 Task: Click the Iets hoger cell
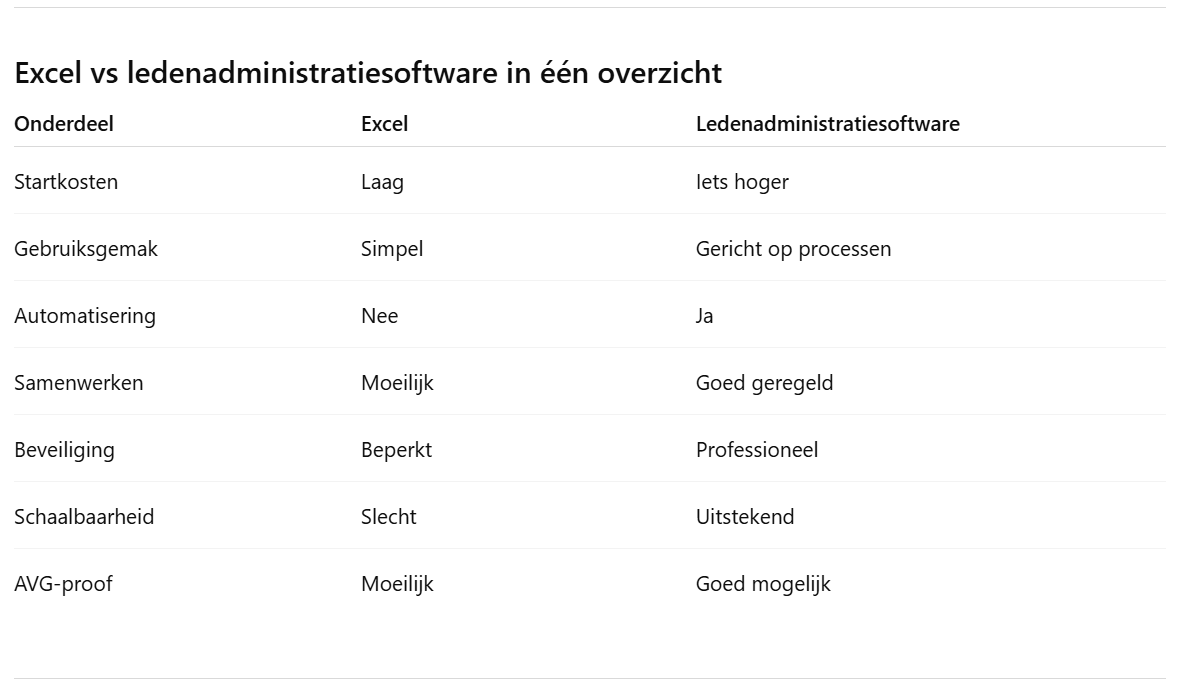[742, 182]
